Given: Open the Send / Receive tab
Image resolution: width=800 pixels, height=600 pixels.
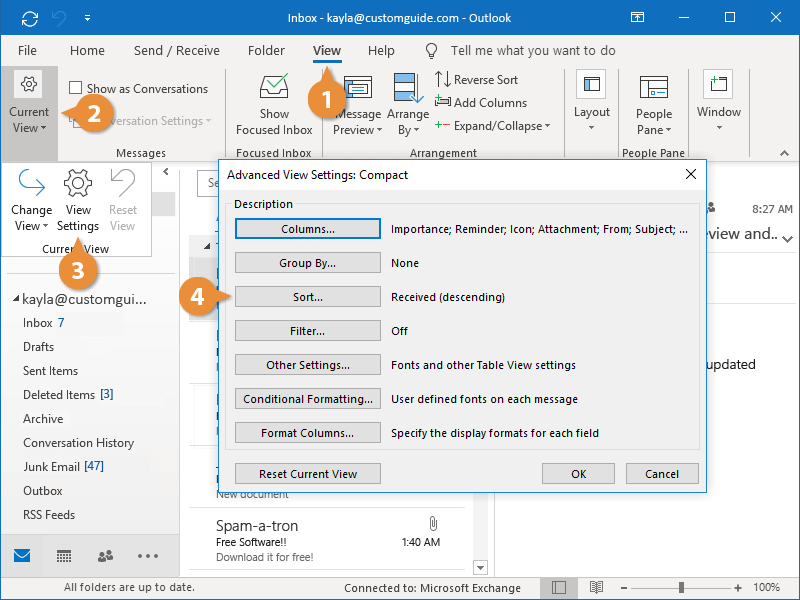Looking at the screenshot, I should pyautogui.click(x=177, y=51).
